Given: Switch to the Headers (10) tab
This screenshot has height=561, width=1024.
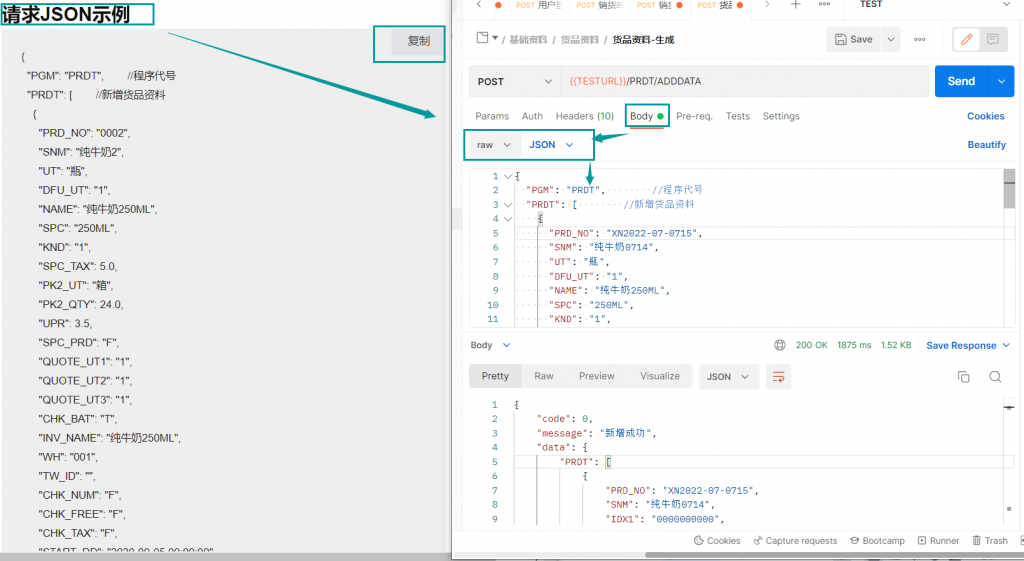Looking at the screenshot, I should point(584,116).
